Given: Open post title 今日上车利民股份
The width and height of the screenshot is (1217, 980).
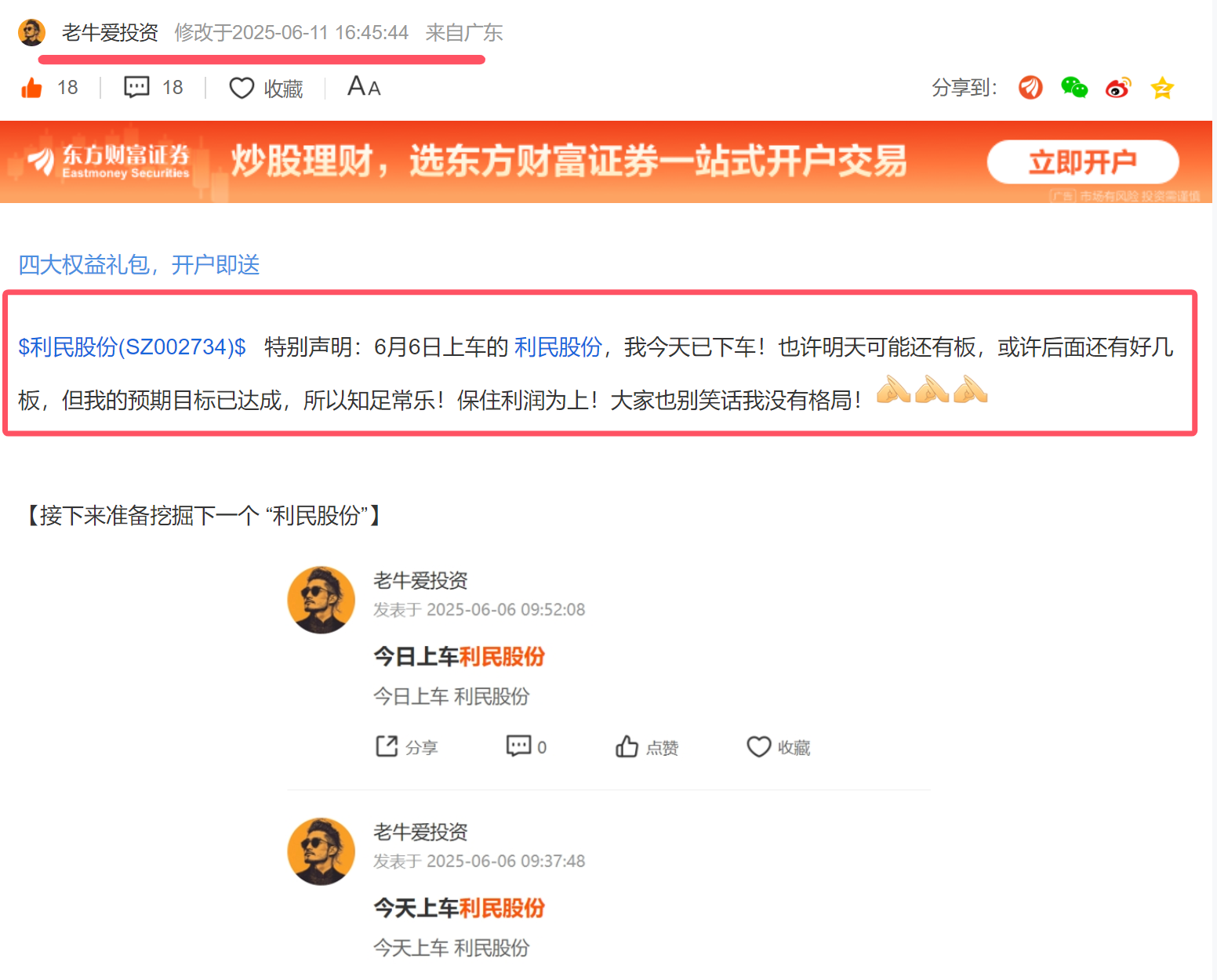Looking at the screenshot, I should (459, 656).
